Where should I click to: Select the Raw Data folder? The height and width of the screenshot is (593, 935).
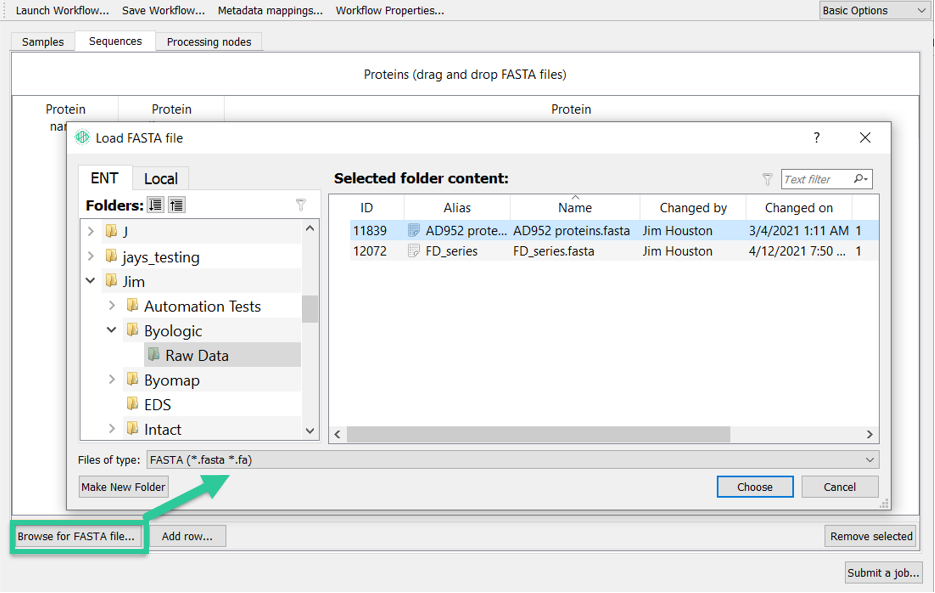[x=197, y=356]
